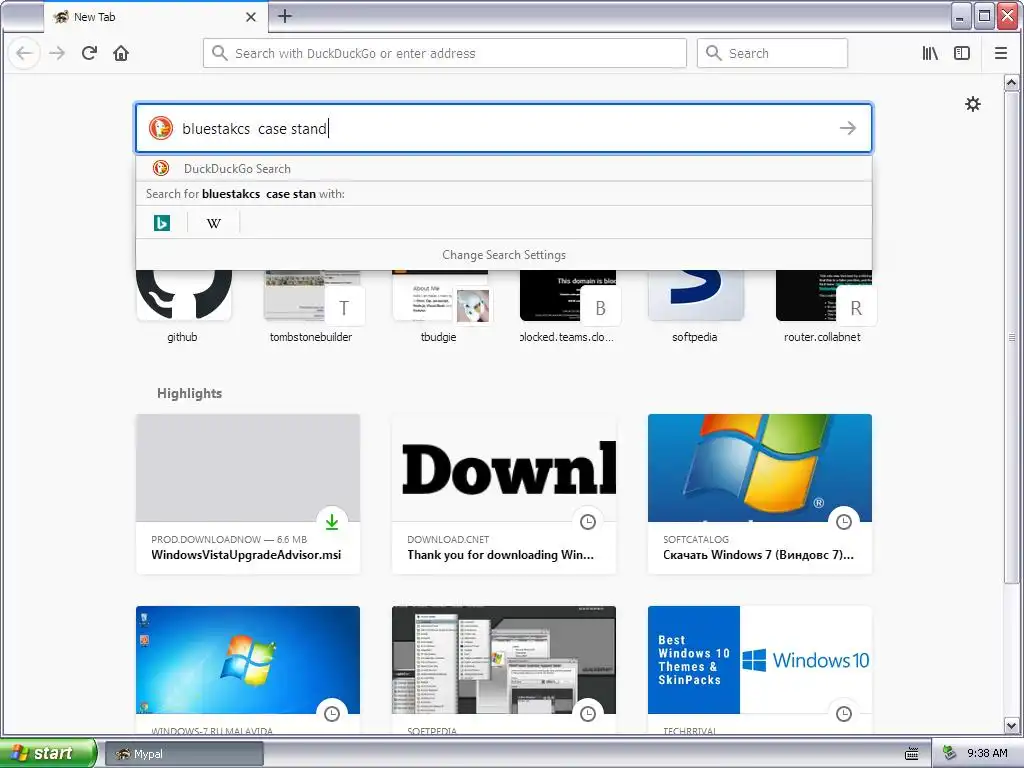The image size is (1024, 768).
Task: Open Thank you for downloading Win highlight
Action: (x=504, y=494)
